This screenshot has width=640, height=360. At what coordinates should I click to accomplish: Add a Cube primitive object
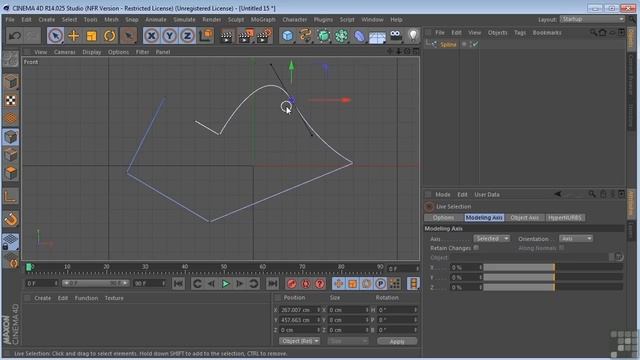[288, 36]
